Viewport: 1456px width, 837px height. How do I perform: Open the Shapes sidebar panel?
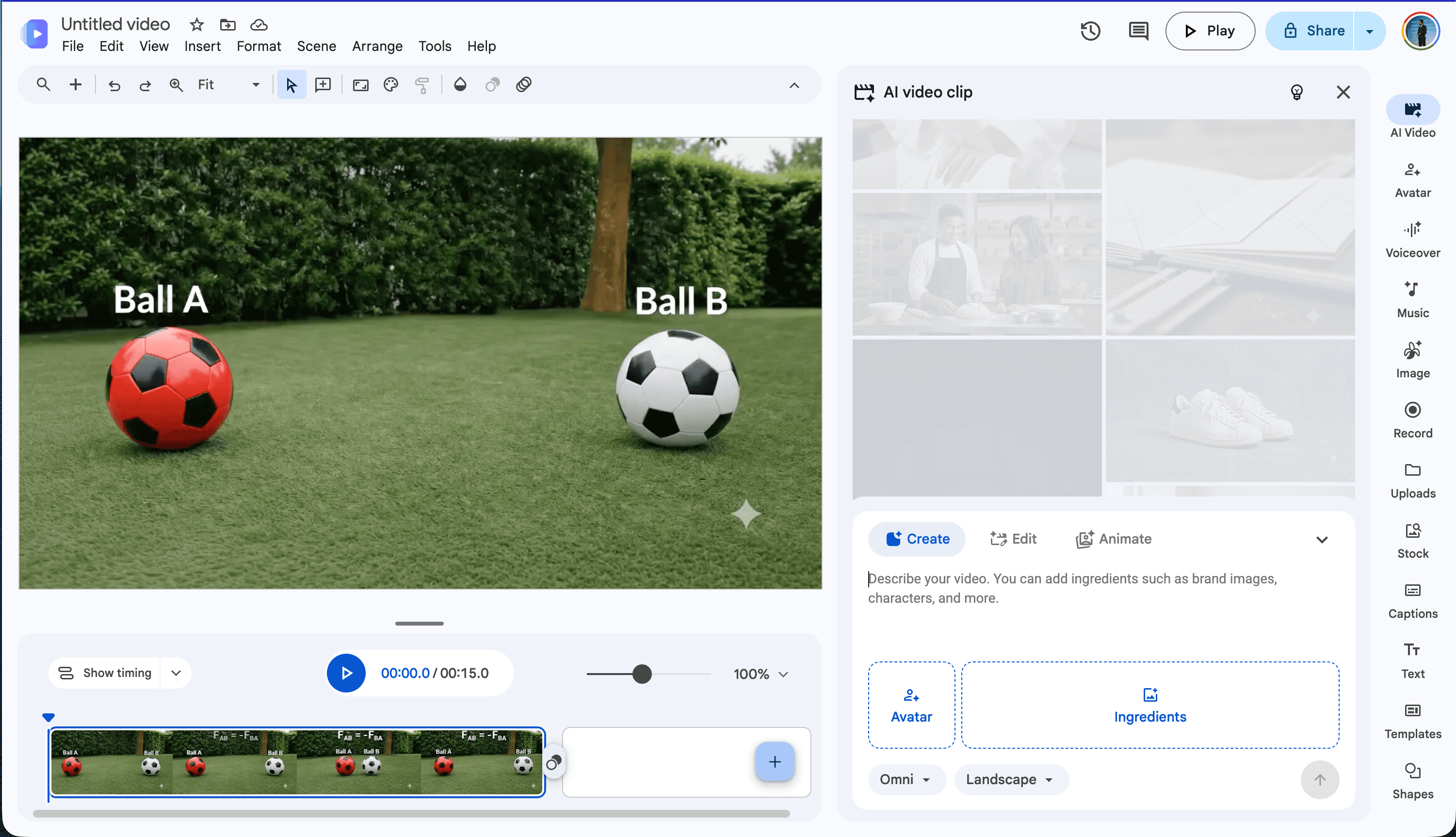pos(1412,781)
